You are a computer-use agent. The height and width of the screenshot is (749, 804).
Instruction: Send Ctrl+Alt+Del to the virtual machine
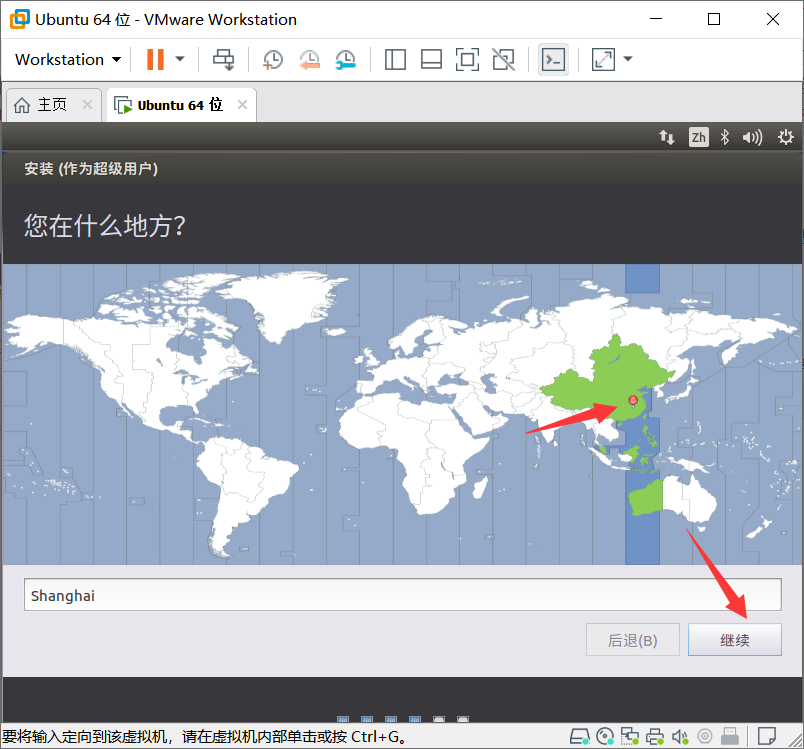(x=224, y=60)
